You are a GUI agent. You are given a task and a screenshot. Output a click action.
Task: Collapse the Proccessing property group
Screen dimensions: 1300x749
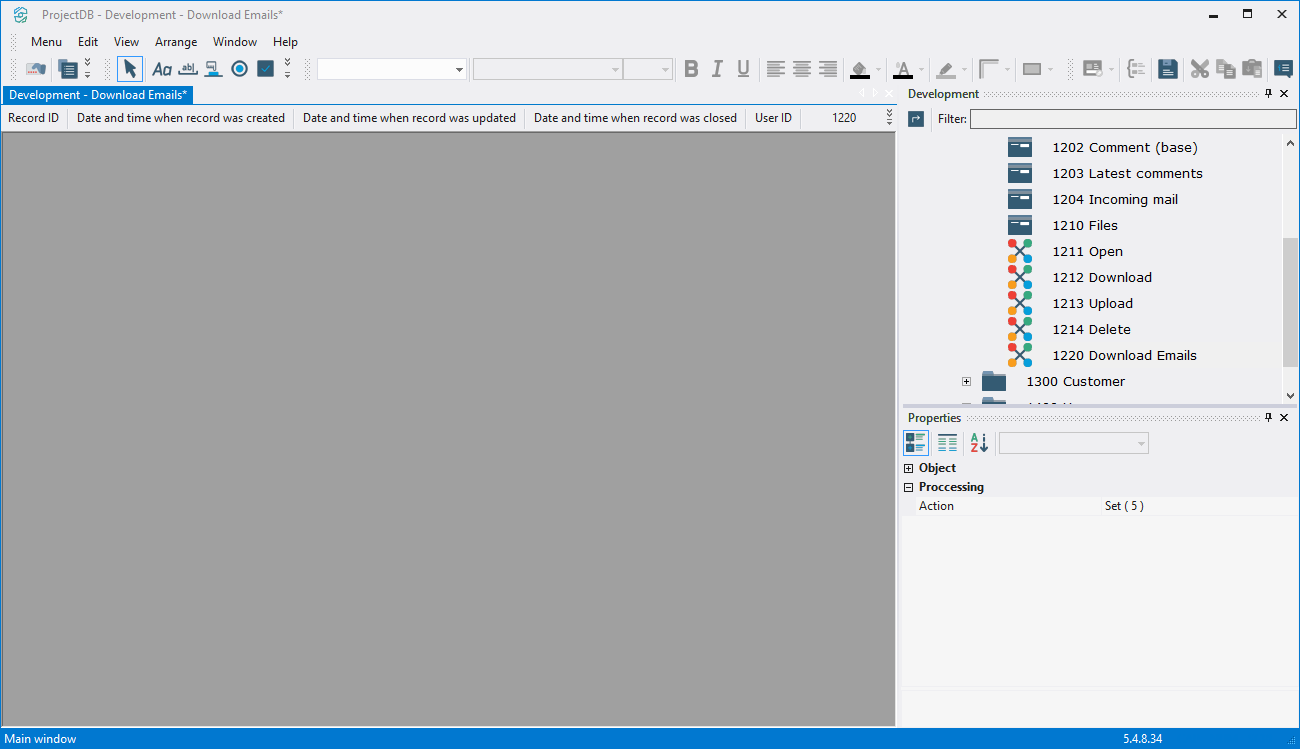click(909, 487)
